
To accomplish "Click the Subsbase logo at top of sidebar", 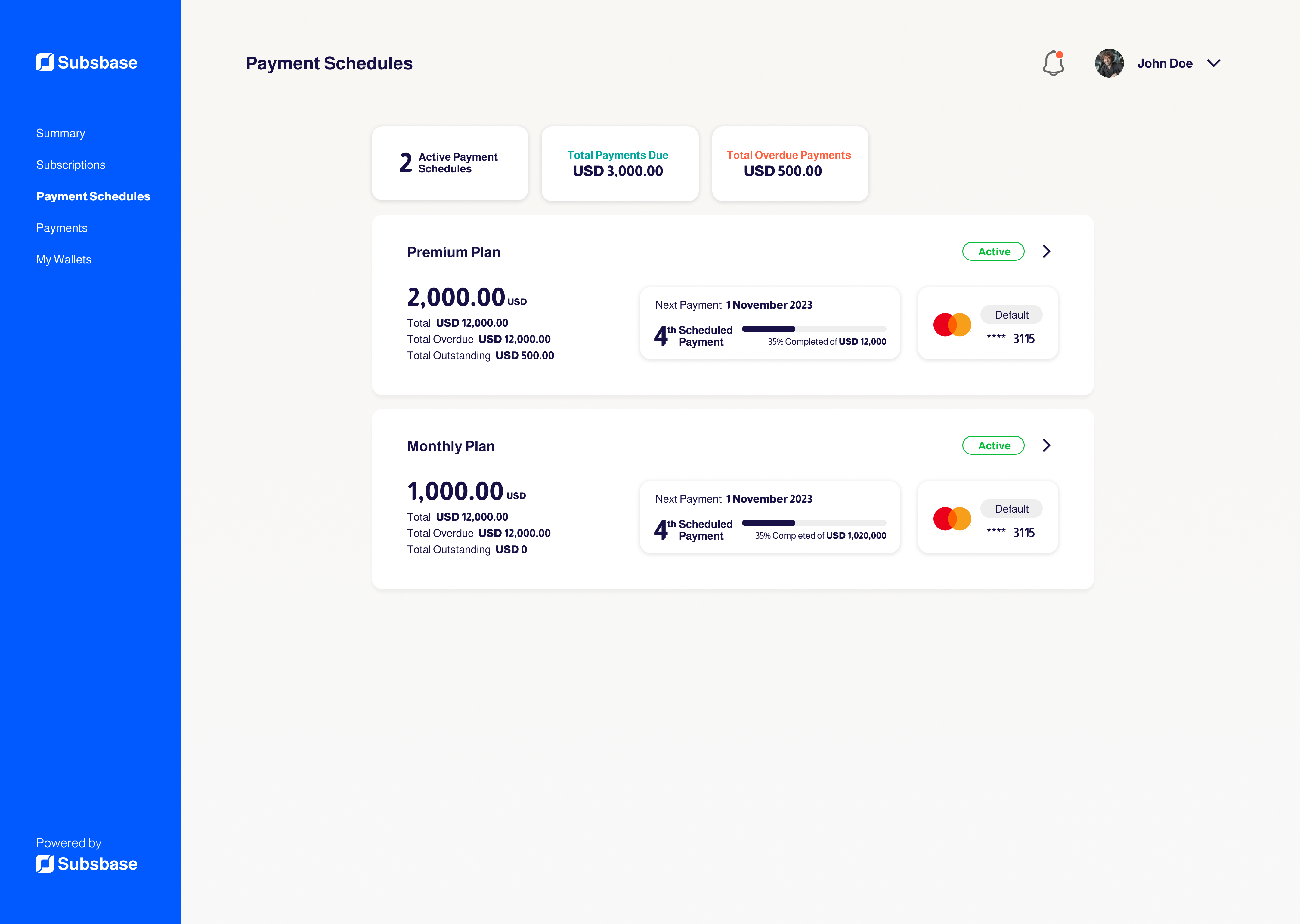I will tap(86, 63).
